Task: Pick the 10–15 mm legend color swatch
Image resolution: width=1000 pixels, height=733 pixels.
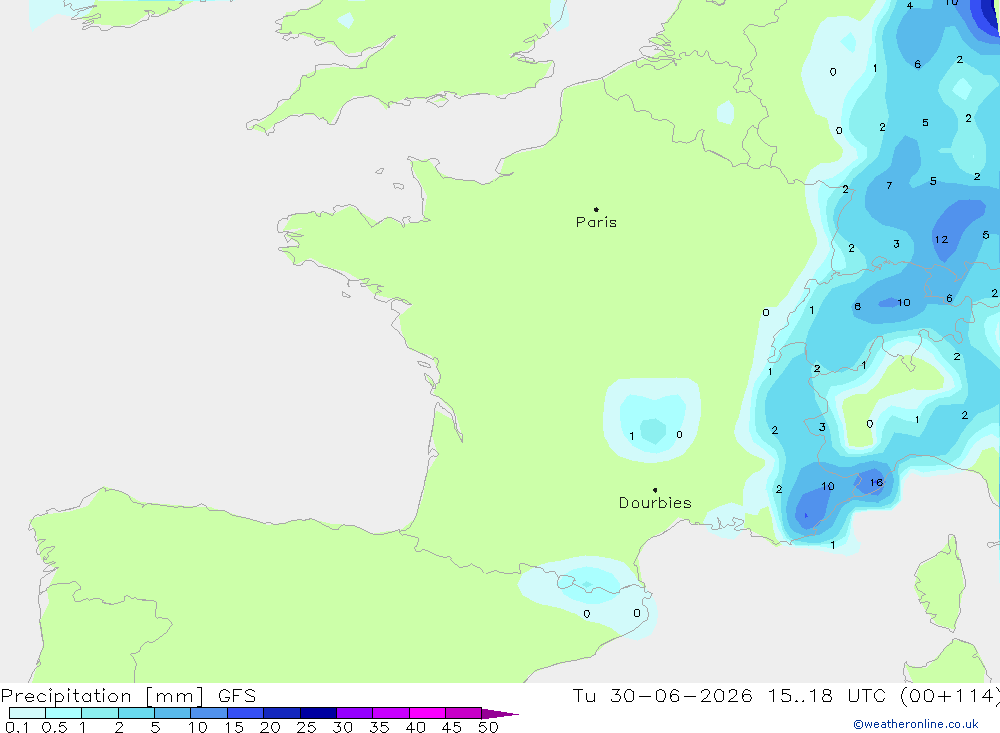Action: [x=209, y=713]
